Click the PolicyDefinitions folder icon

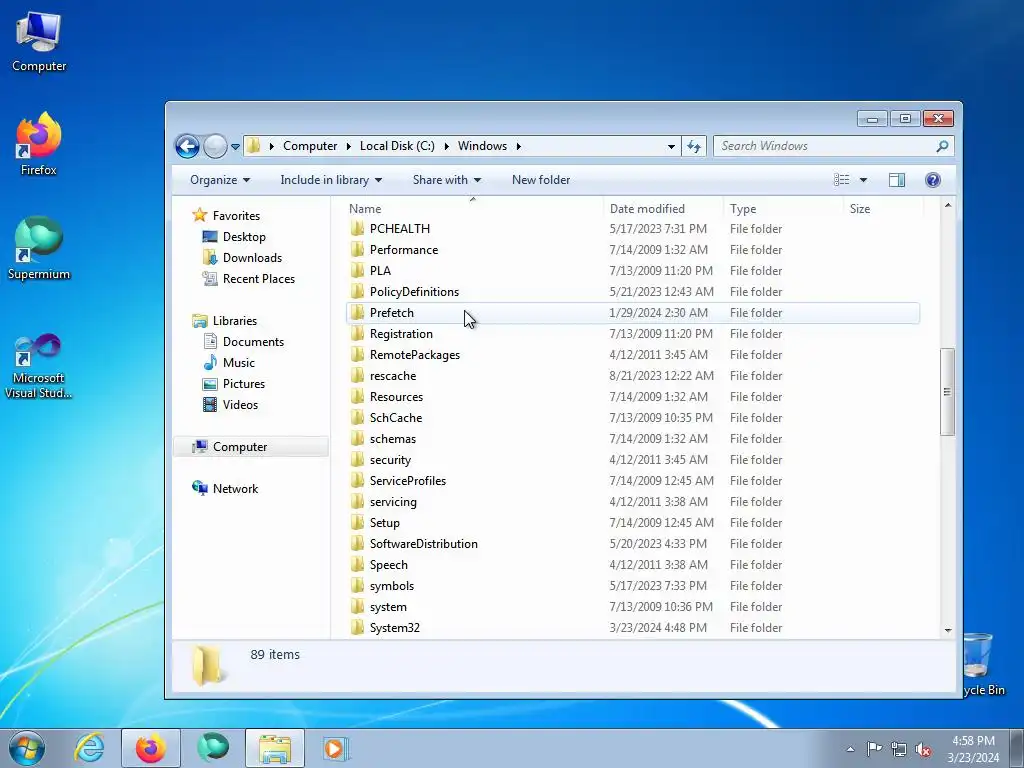coord(357,291)
